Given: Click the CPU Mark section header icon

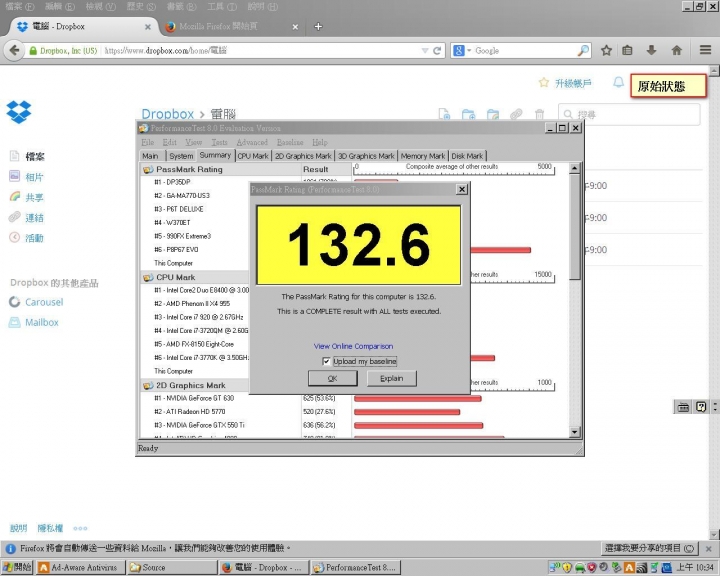Looking at the screenshot, I should 148,277.
